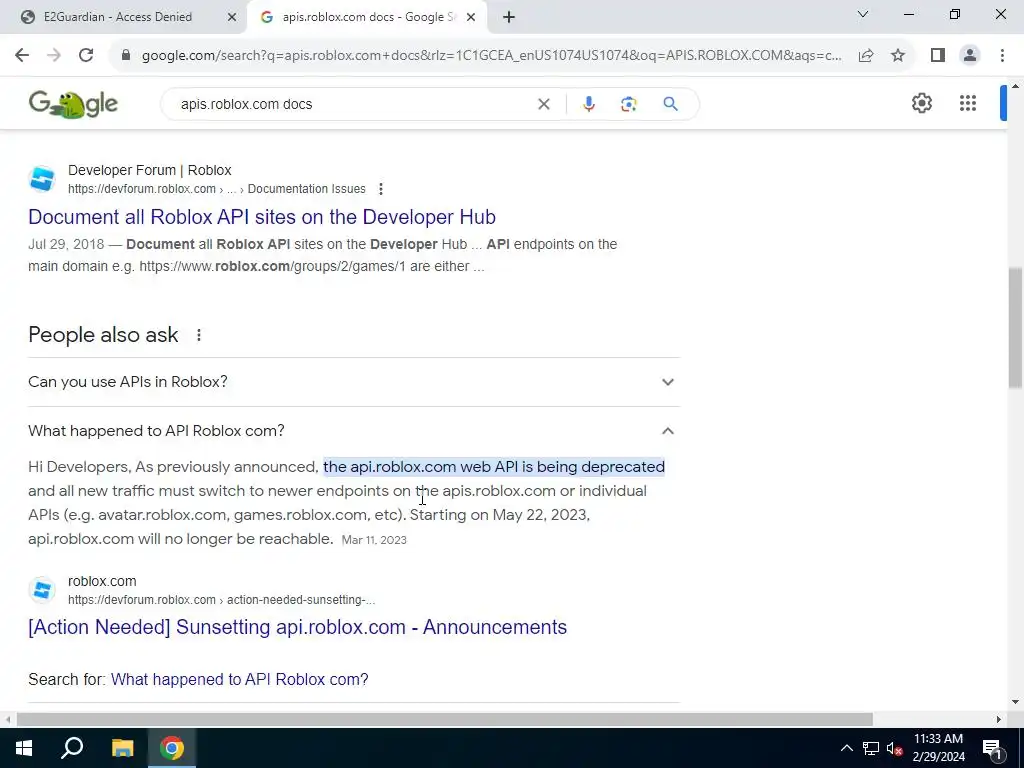1024x768 pixels.
Task: Open options for Developer Forum result
Action: (381, 189)
